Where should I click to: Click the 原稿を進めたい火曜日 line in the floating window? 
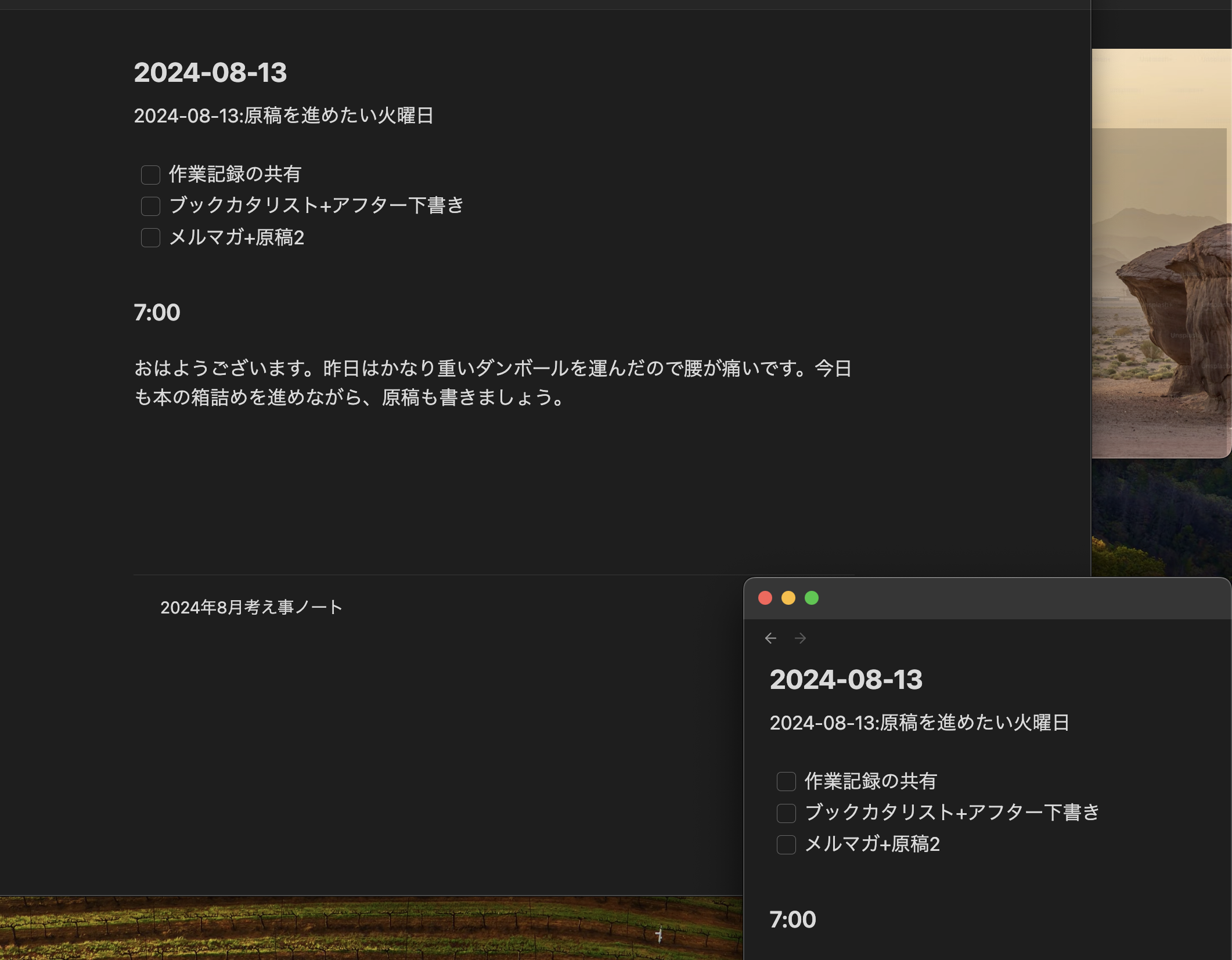click(x=919, y=723)
